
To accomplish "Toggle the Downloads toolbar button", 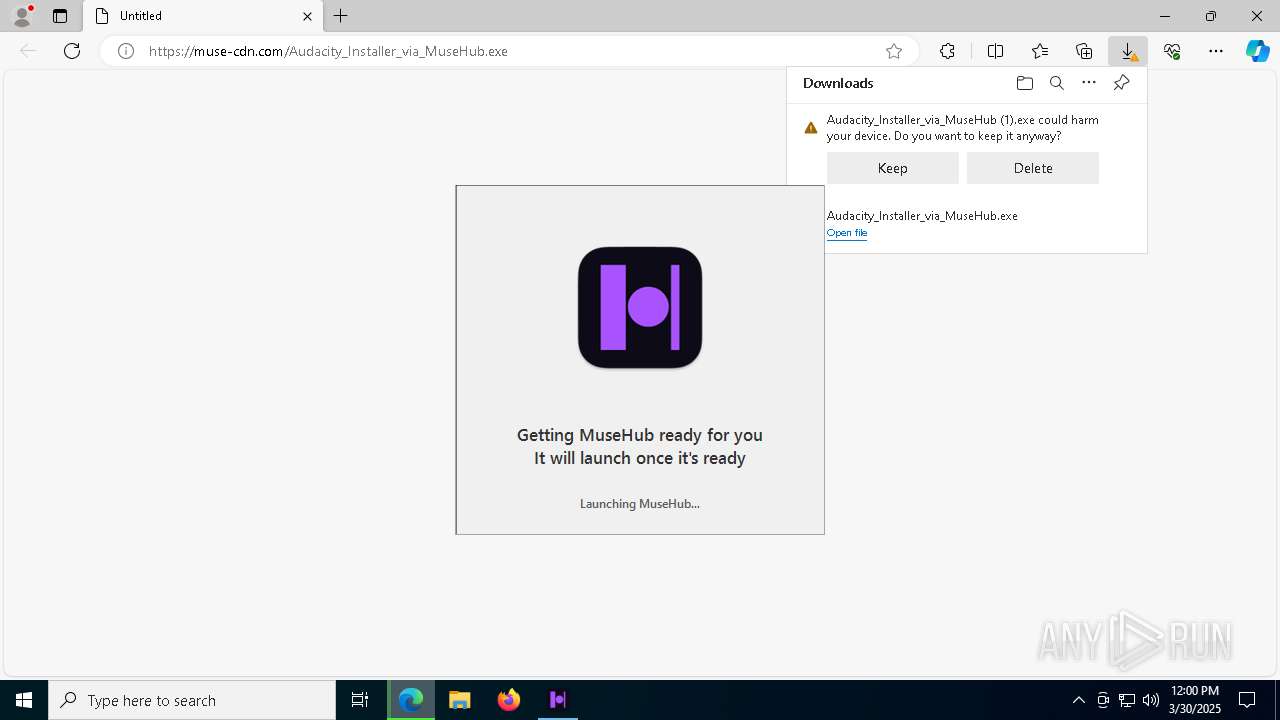I will click(1128, 51).
